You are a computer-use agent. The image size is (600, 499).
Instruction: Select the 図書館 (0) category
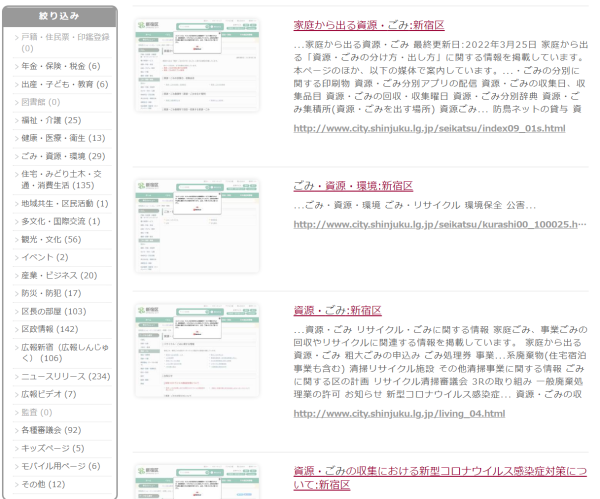[x=41, y=102]
